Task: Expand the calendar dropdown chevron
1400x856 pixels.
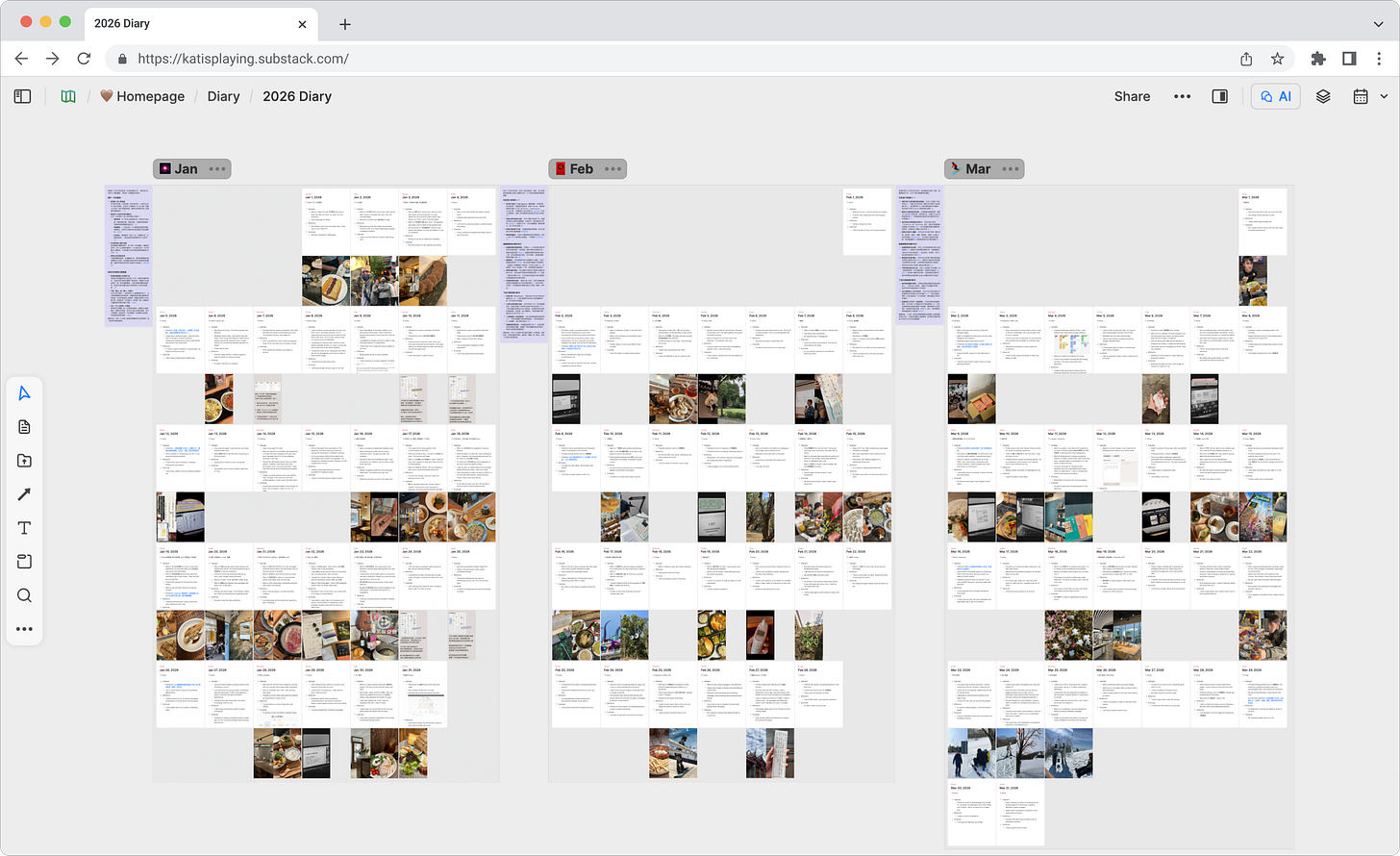Action: click(1384, 96)
